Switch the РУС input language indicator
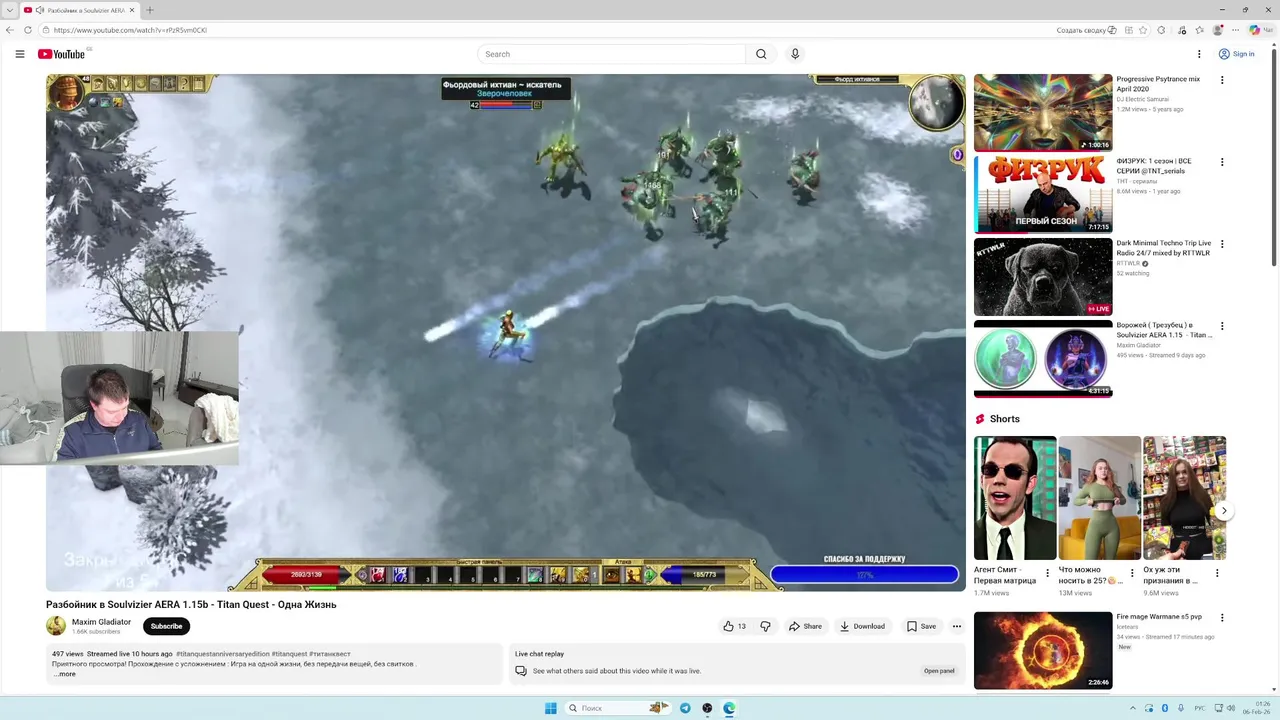Viewport: 1280px width, 720px height. tap(1200, 708)
